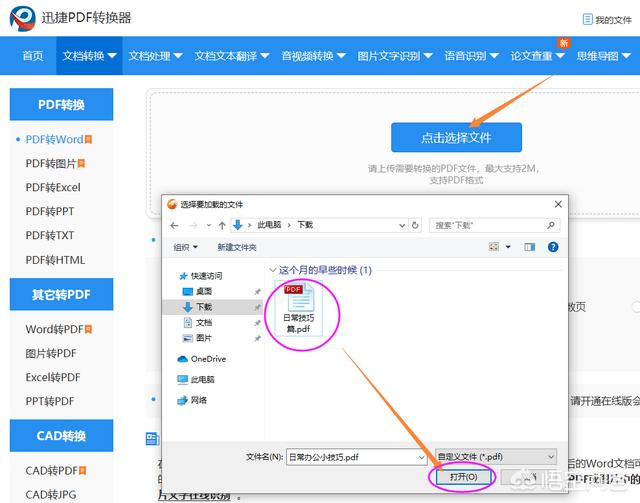This screenshot has width=640, height=503.
Task: Open 文档处理 navigation menu
Action: pyautogui.click(x=156, y=56)
